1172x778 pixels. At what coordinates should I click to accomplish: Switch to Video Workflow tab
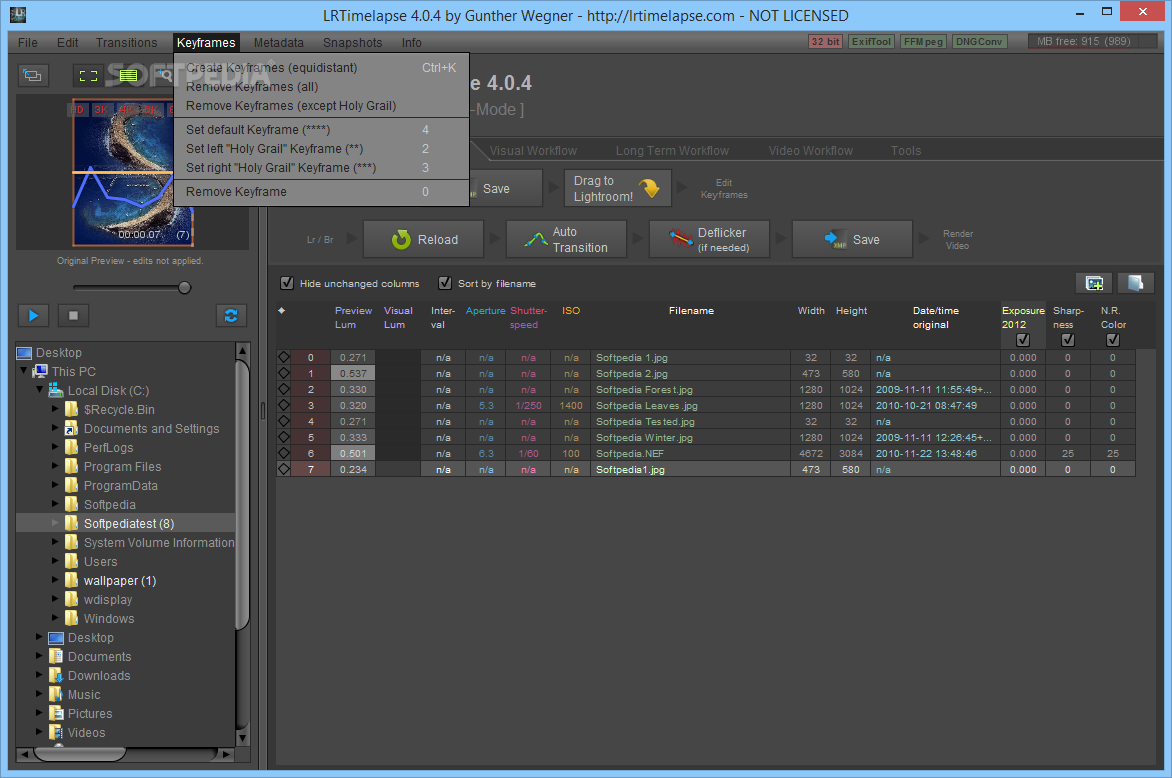(x=810, y=150)
